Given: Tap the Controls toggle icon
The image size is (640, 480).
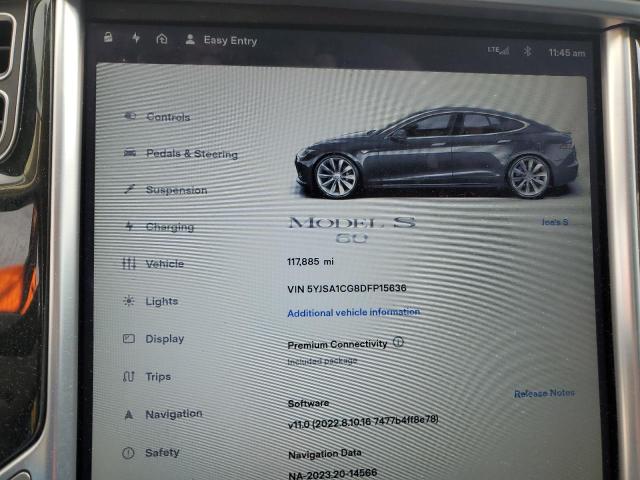Looking at the screenshot, I should [129, 116].
